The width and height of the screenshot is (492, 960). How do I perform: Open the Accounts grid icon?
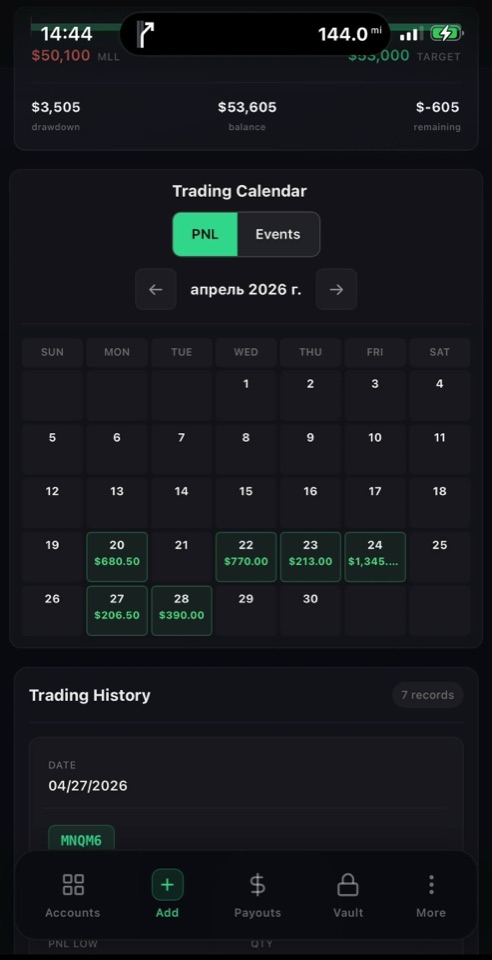tap(73, 885)
